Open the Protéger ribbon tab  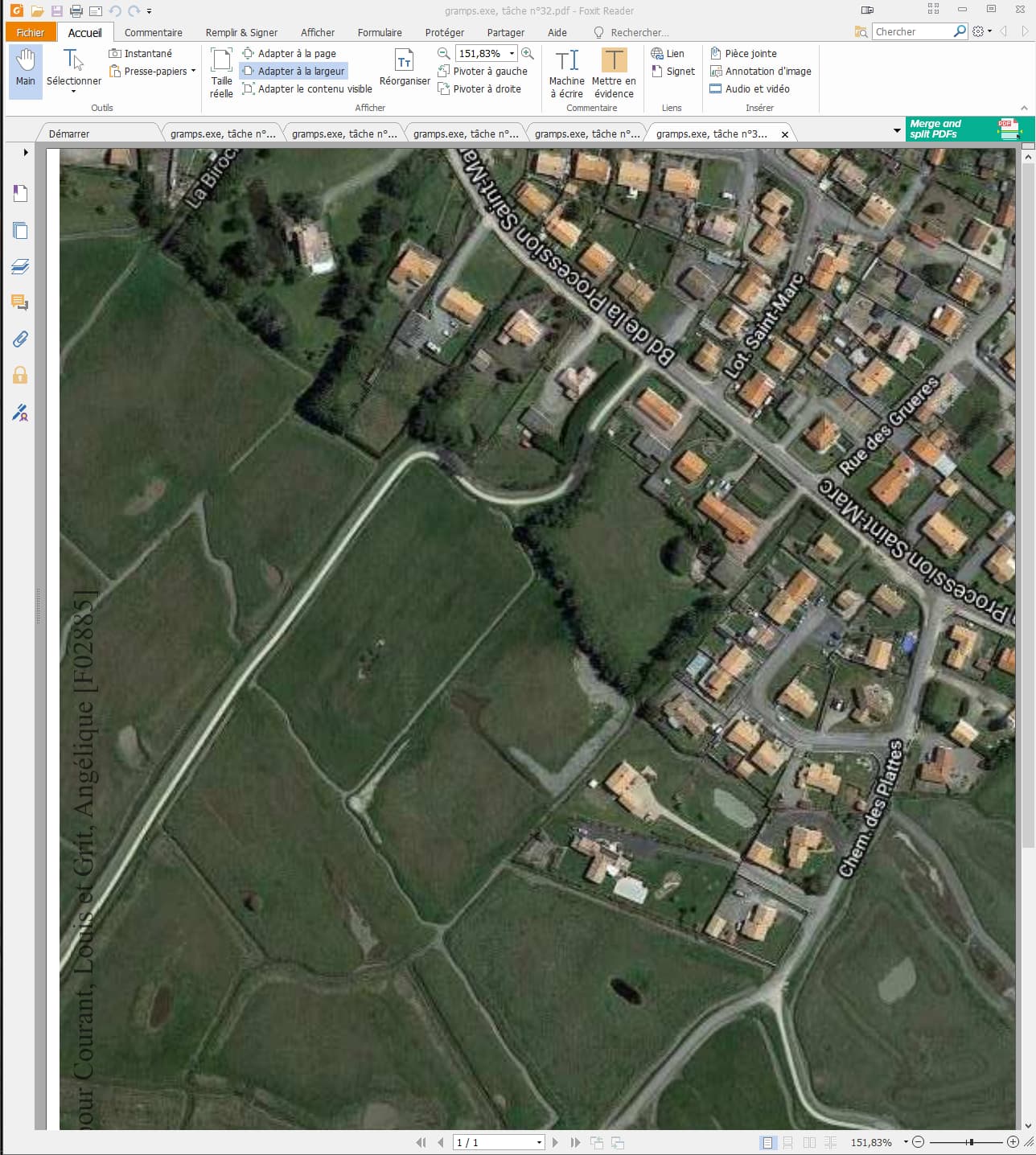445,32
